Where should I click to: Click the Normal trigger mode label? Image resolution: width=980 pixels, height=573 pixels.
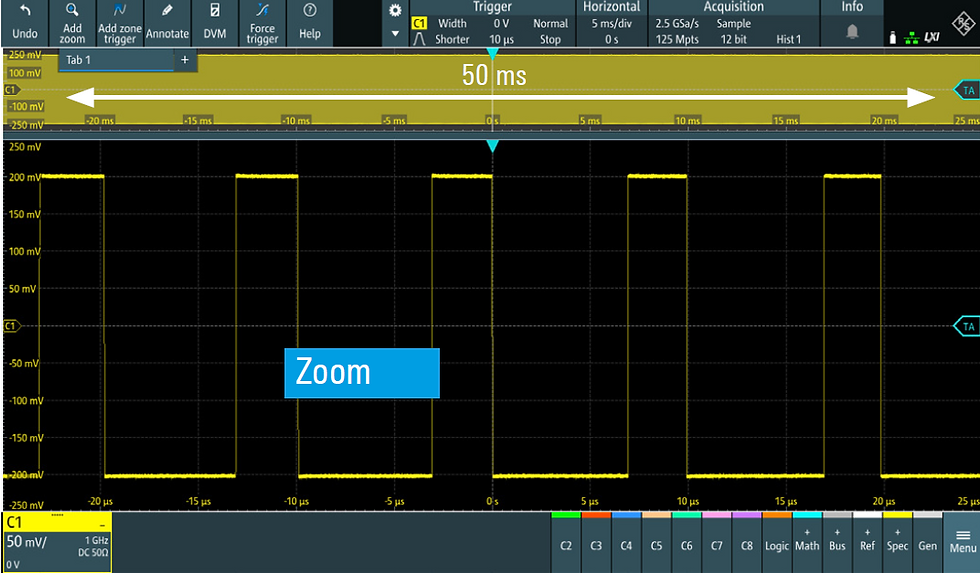pyautogui.click(x=551, y=23)
